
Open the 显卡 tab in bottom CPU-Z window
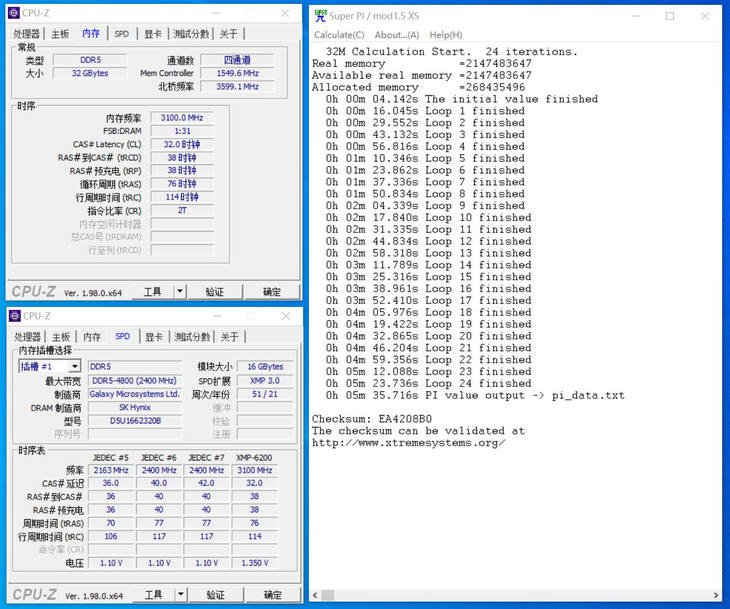(x=153, y=337)
